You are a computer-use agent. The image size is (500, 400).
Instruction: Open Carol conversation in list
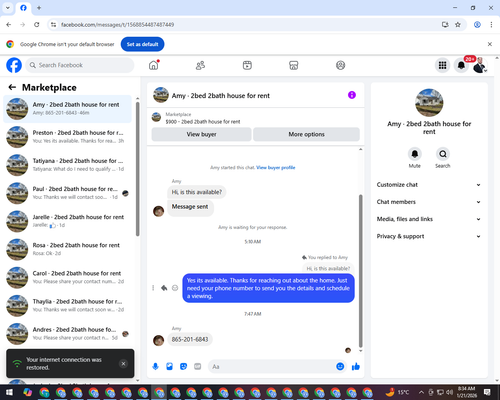(x=67, y=277)
